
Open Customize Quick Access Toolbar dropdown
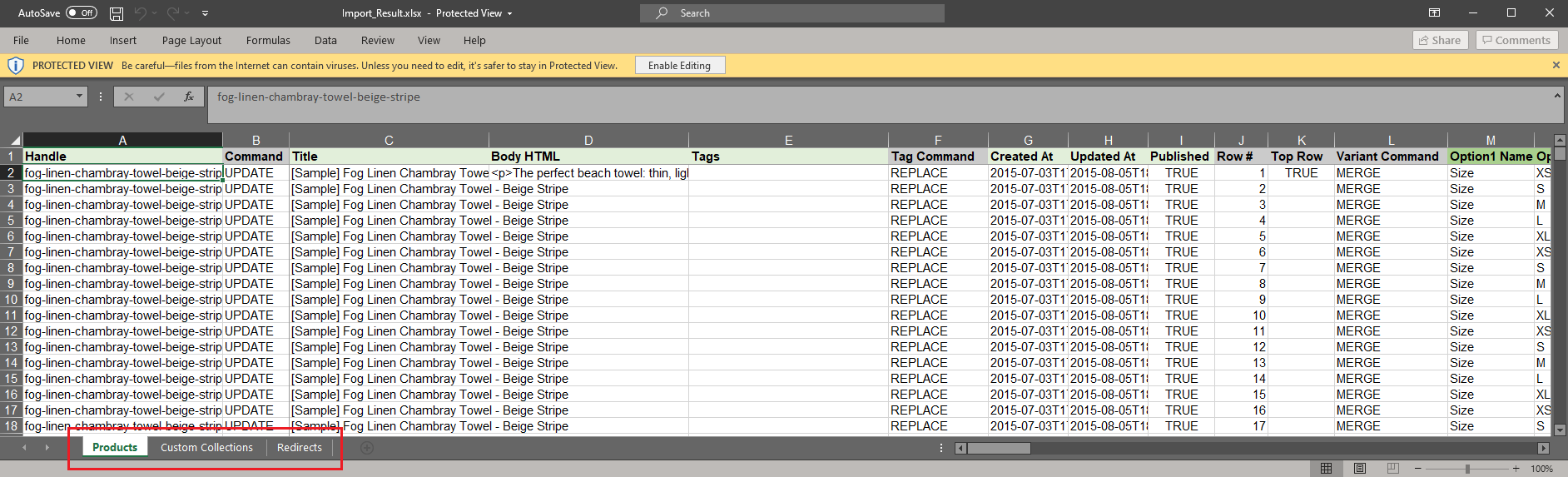(206, 13)
